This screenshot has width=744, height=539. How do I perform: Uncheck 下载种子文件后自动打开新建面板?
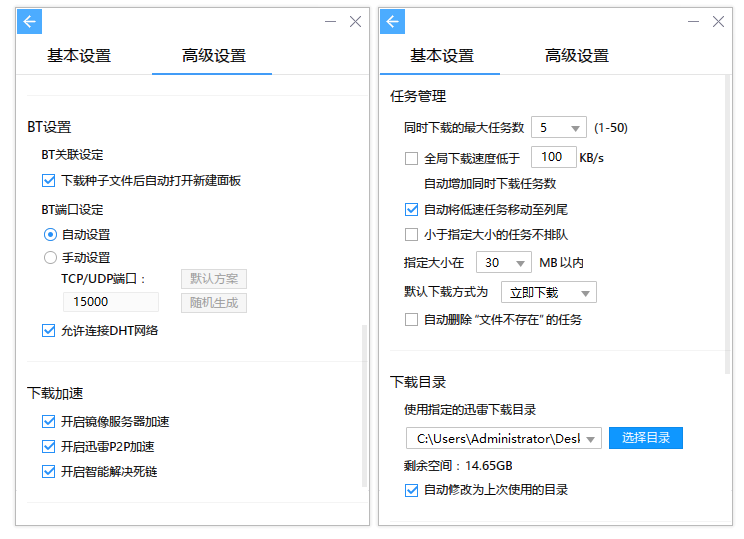pyautogui.click(x=49, y=181)
